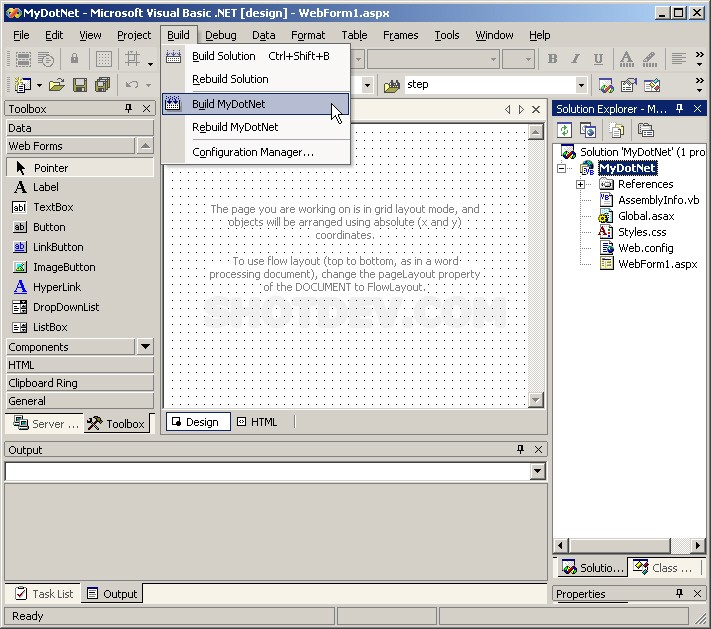Image resolution: width=711 pixels, height=629 pixels.
Task: Click the lock element toolbar icon
Action: (x=74, y=59)
